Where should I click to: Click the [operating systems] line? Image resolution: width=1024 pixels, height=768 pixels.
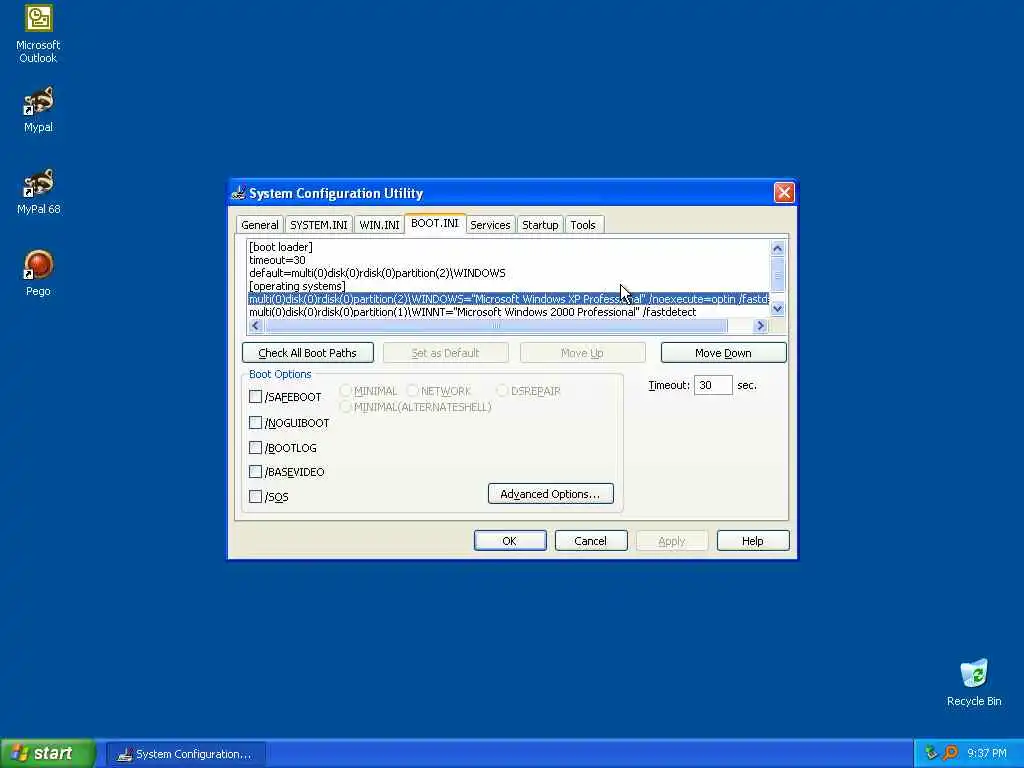(x=297, y=286)
